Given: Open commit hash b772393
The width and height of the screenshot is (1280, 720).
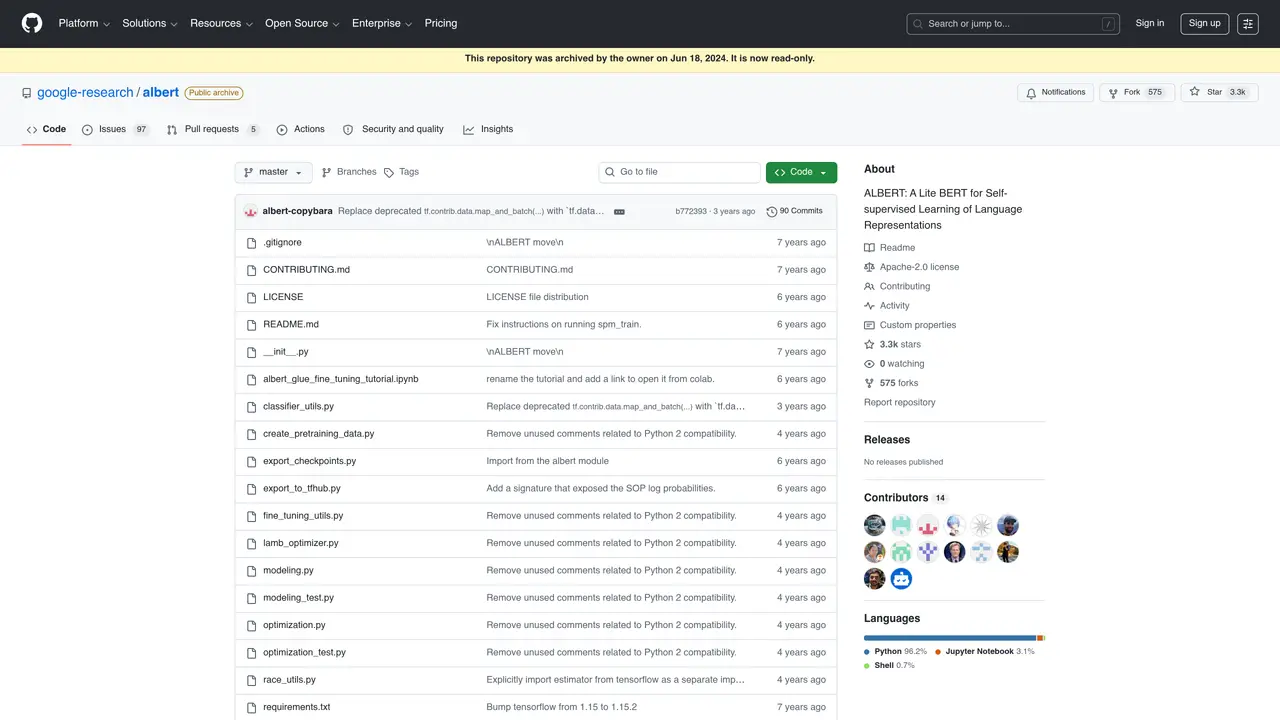Looking at the screenshot, I should pyautogui.click(x=691, y=212).
